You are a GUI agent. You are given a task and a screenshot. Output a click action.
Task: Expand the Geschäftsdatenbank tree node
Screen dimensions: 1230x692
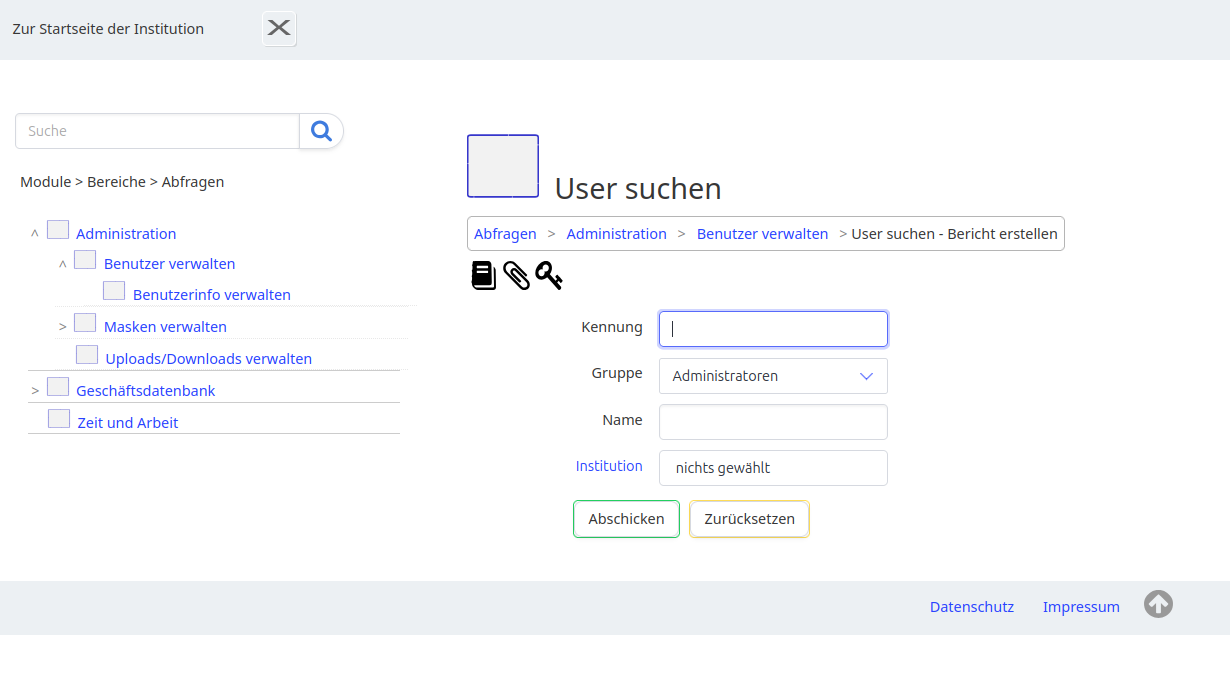[x=35, y=391]
